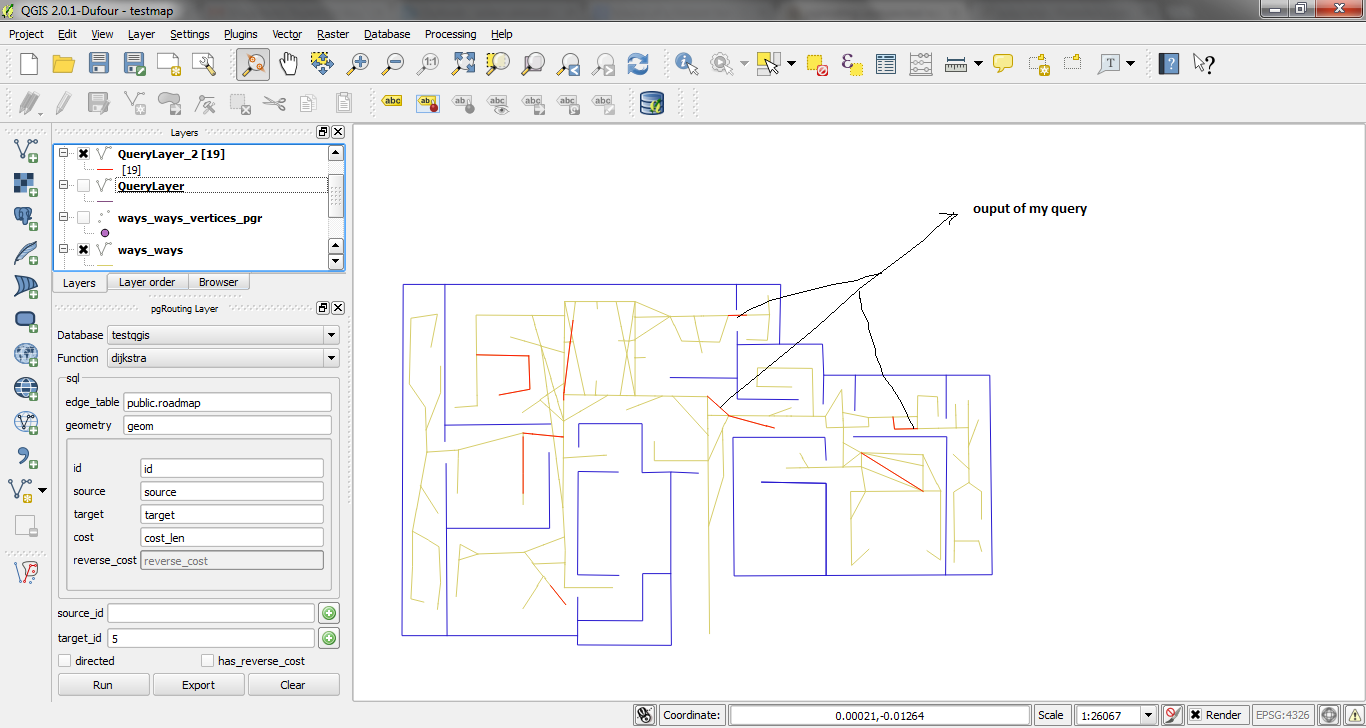Refresh the map canvas icon
The width and height of the screenshot is (1366, 728).
tap(637, 65)
